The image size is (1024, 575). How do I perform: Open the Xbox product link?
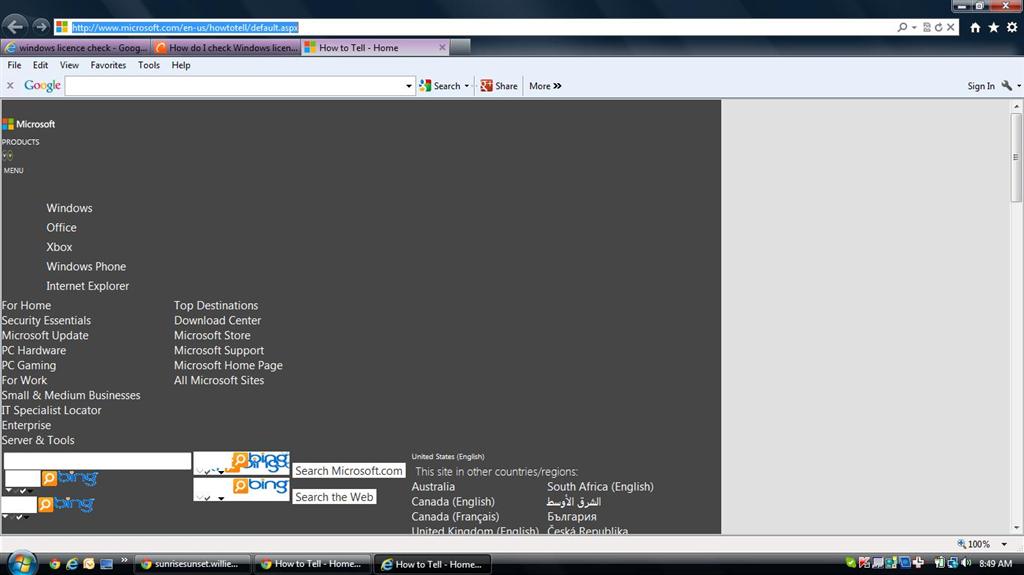(59, 247)
